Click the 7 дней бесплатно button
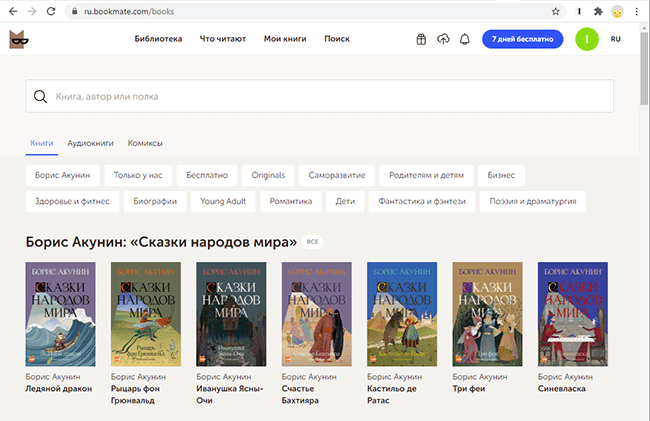The width and height of the screenshot is (650, 421). (522, 39)
